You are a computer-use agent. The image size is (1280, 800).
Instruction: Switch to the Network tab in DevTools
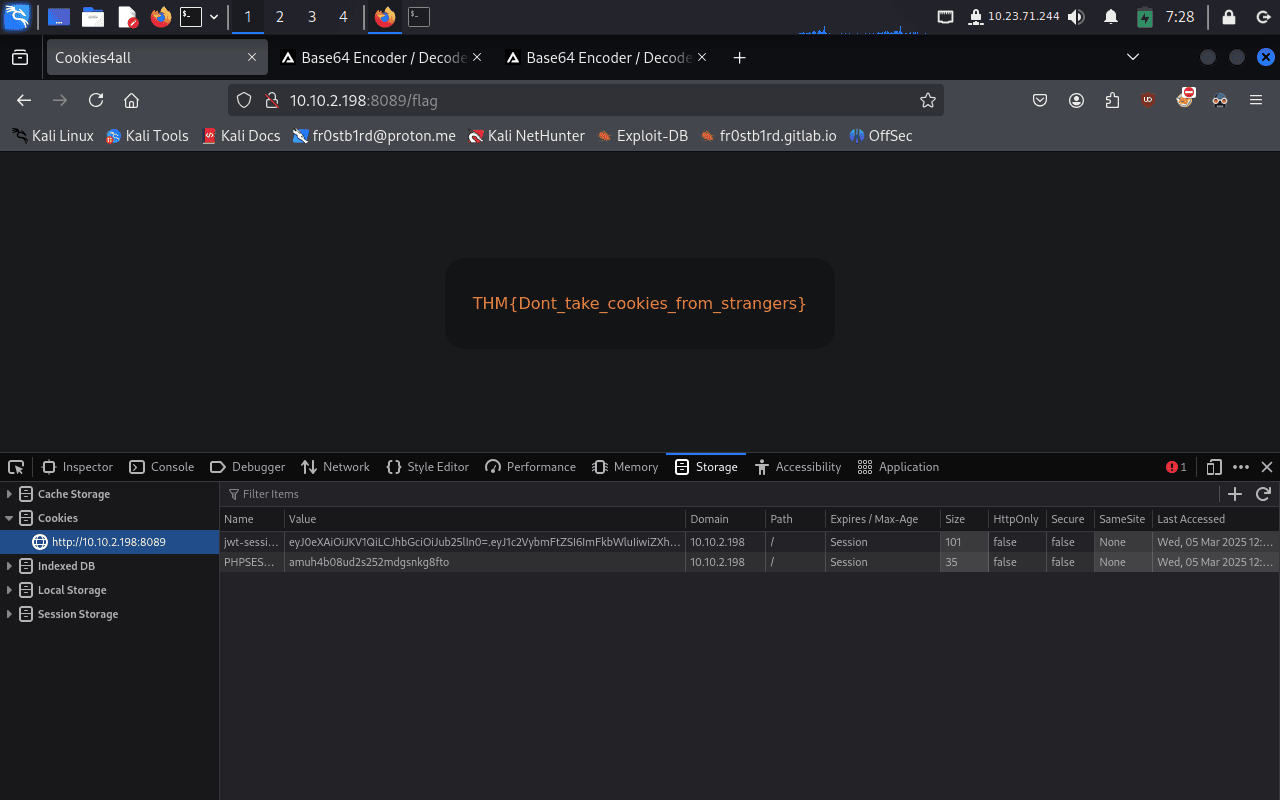pos(335,467)
